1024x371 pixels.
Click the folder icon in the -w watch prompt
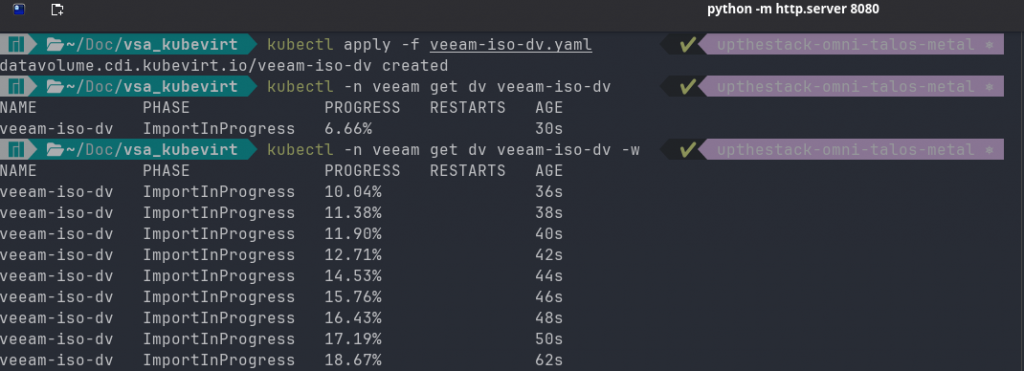pos(56,150)
